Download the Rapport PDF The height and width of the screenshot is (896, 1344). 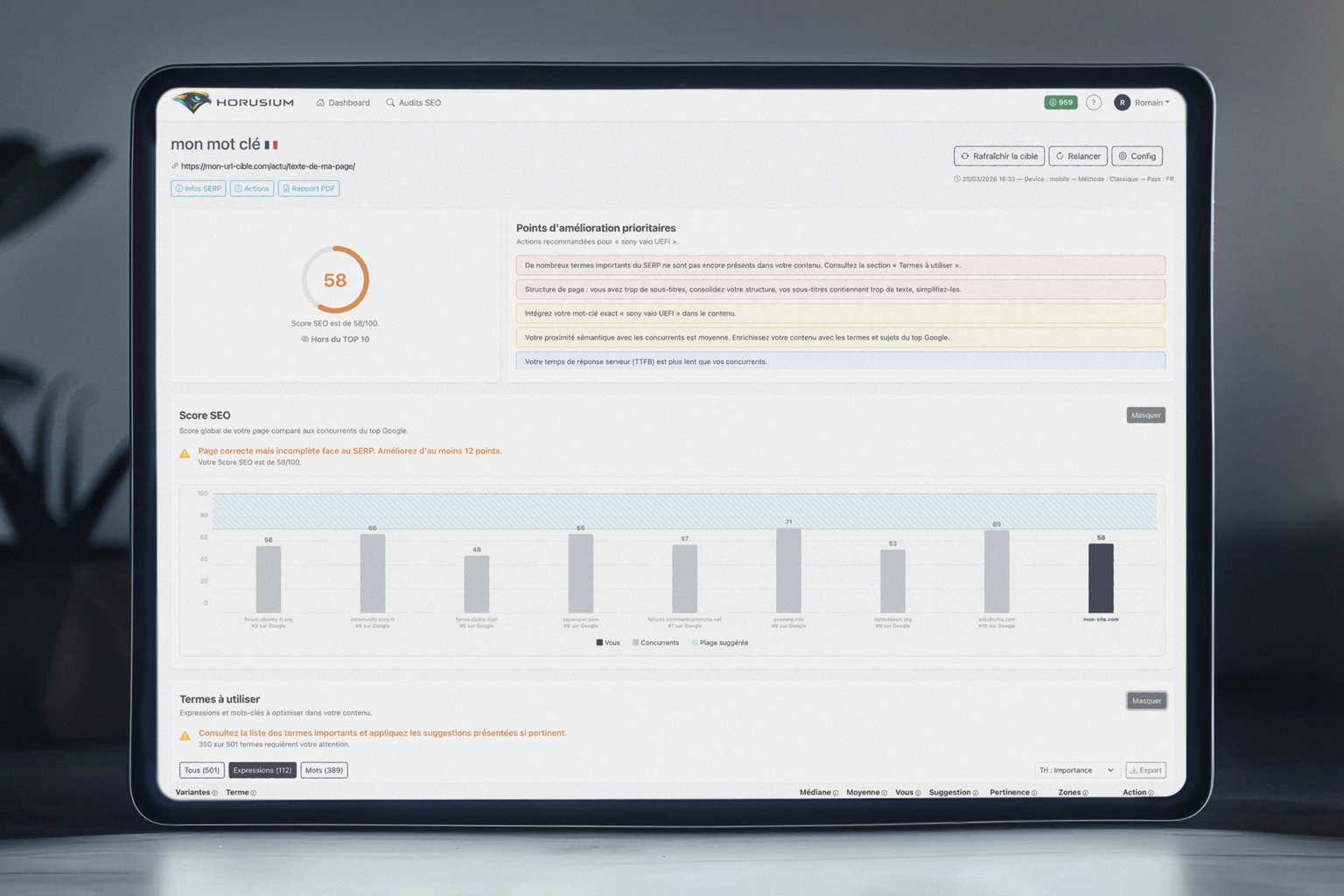pyautogui.click(x=308, y=188)
